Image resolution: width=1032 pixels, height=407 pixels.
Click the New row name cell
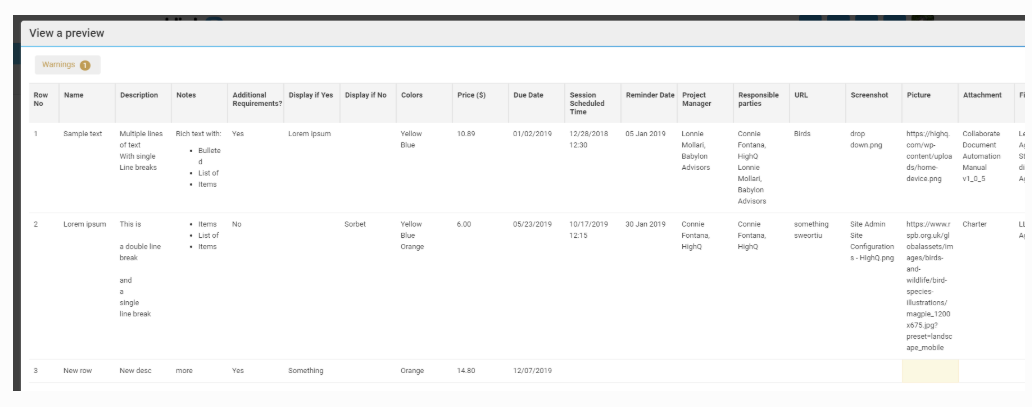click(78, 371)
